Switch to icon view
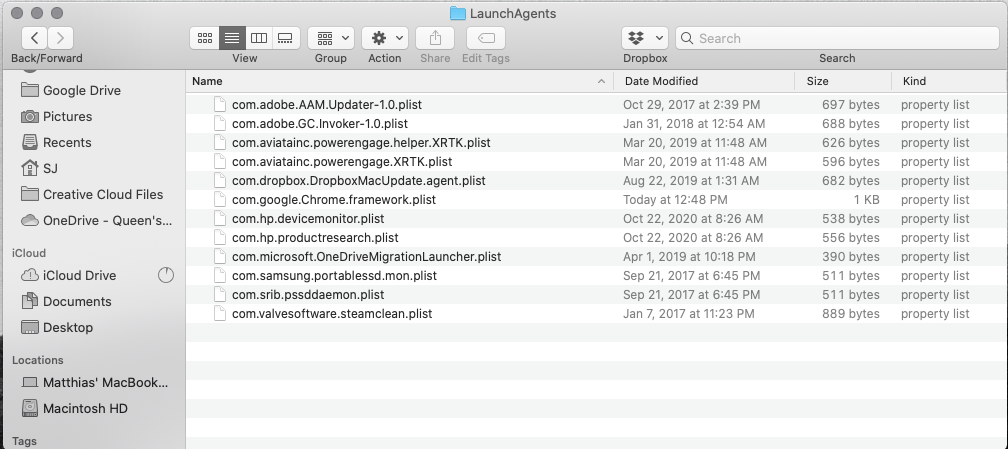 tap(204, 38)
